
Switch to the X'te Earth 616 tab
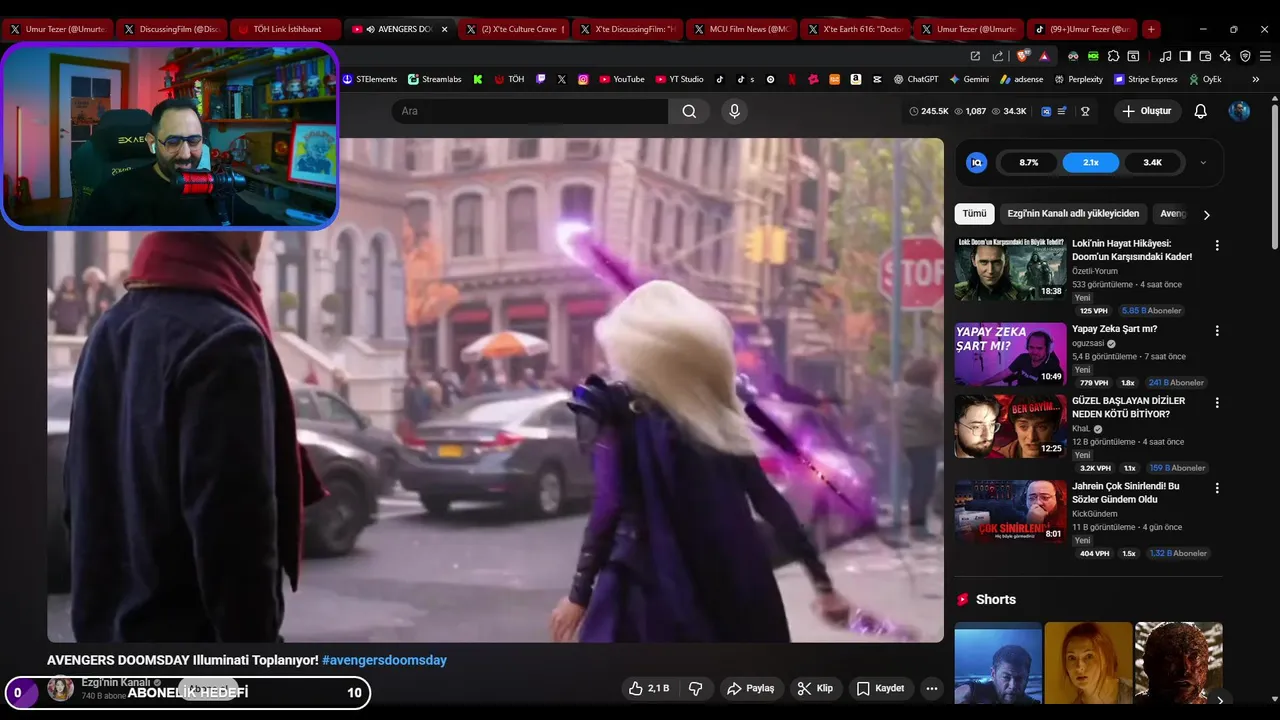click(x=856, y=29)
